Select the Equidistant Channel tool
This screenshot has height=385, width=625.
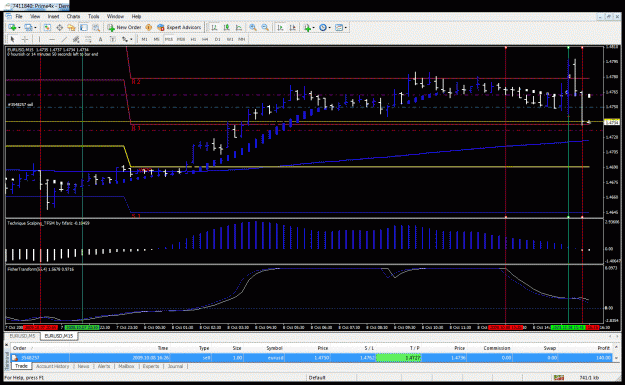76,39
